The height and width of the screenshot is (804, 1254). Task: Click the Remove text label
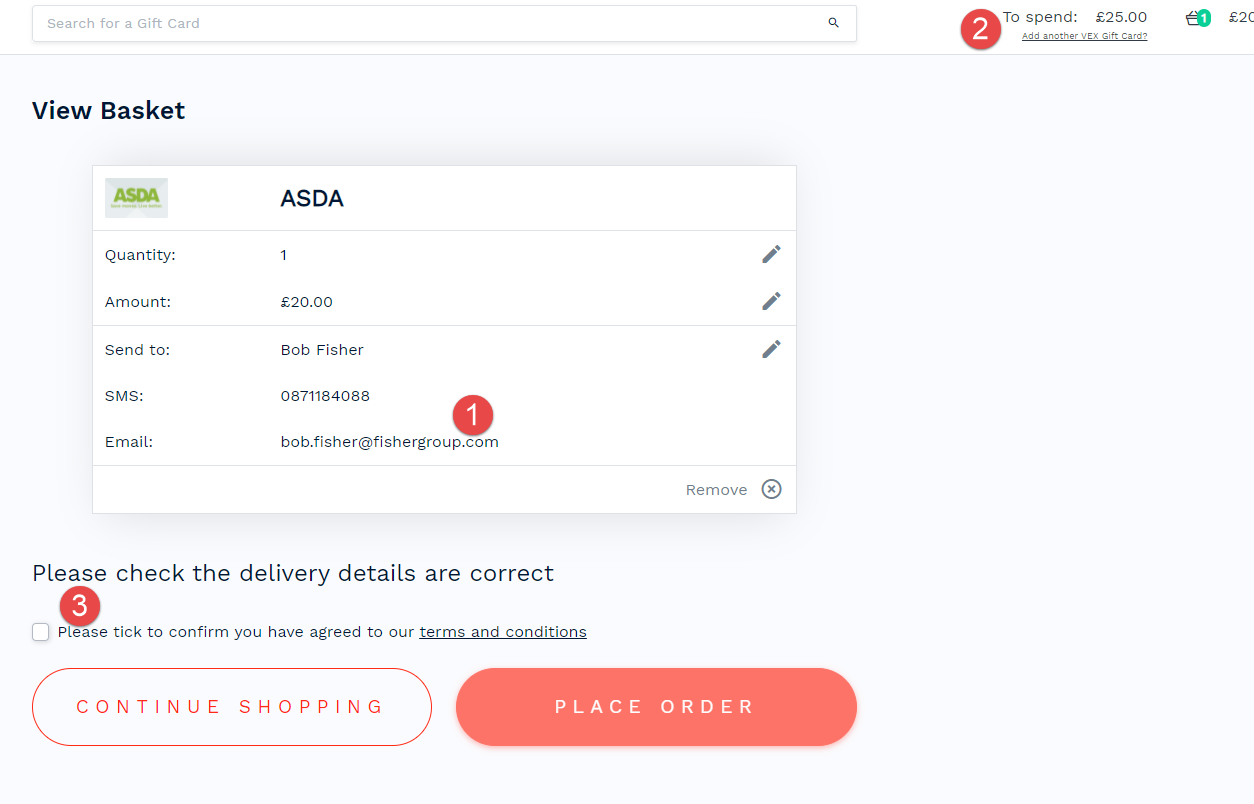tap(716, 490)
